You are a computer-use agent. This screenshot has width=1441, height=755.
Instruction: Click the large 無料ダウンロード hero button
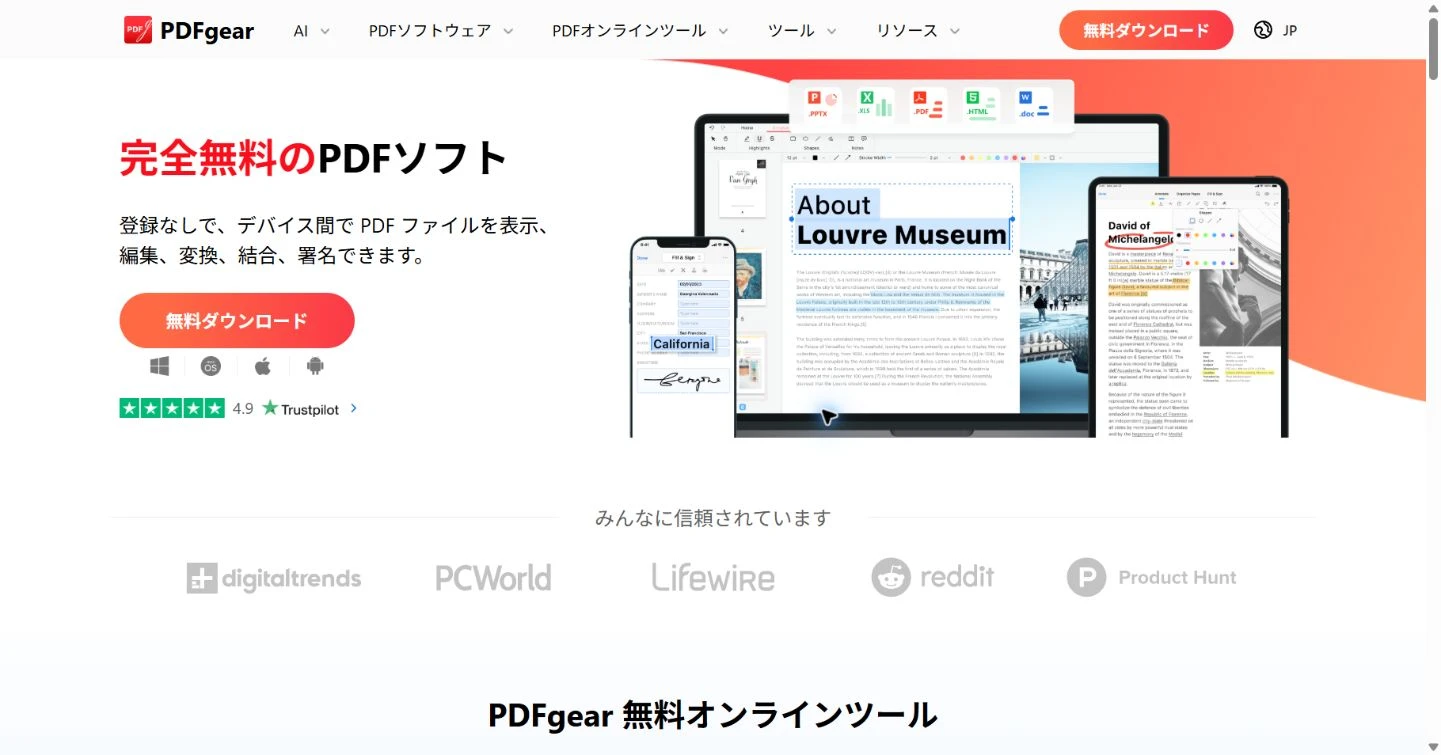click(x=237, y=321)
